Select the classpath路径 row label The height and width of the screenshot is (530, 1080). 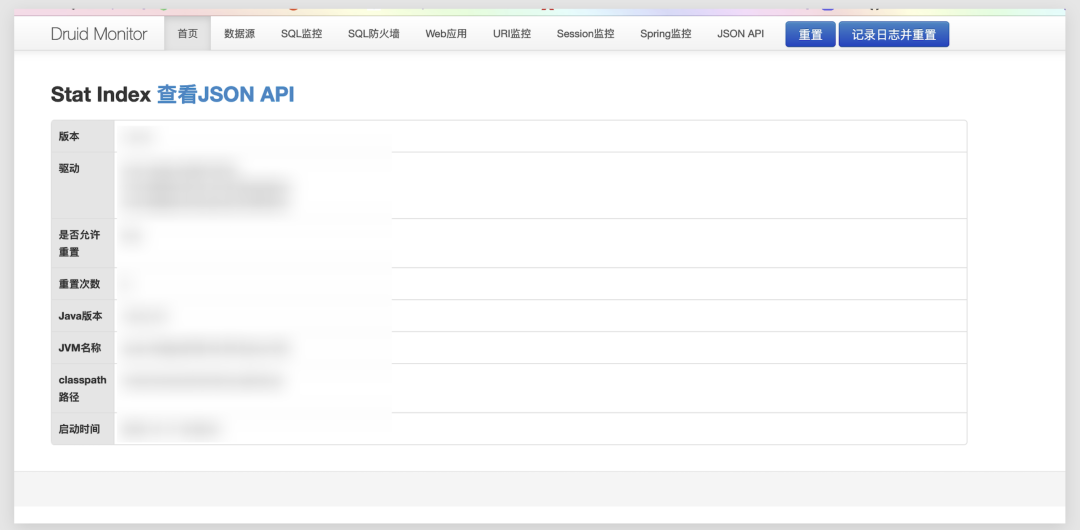(83, 388)
